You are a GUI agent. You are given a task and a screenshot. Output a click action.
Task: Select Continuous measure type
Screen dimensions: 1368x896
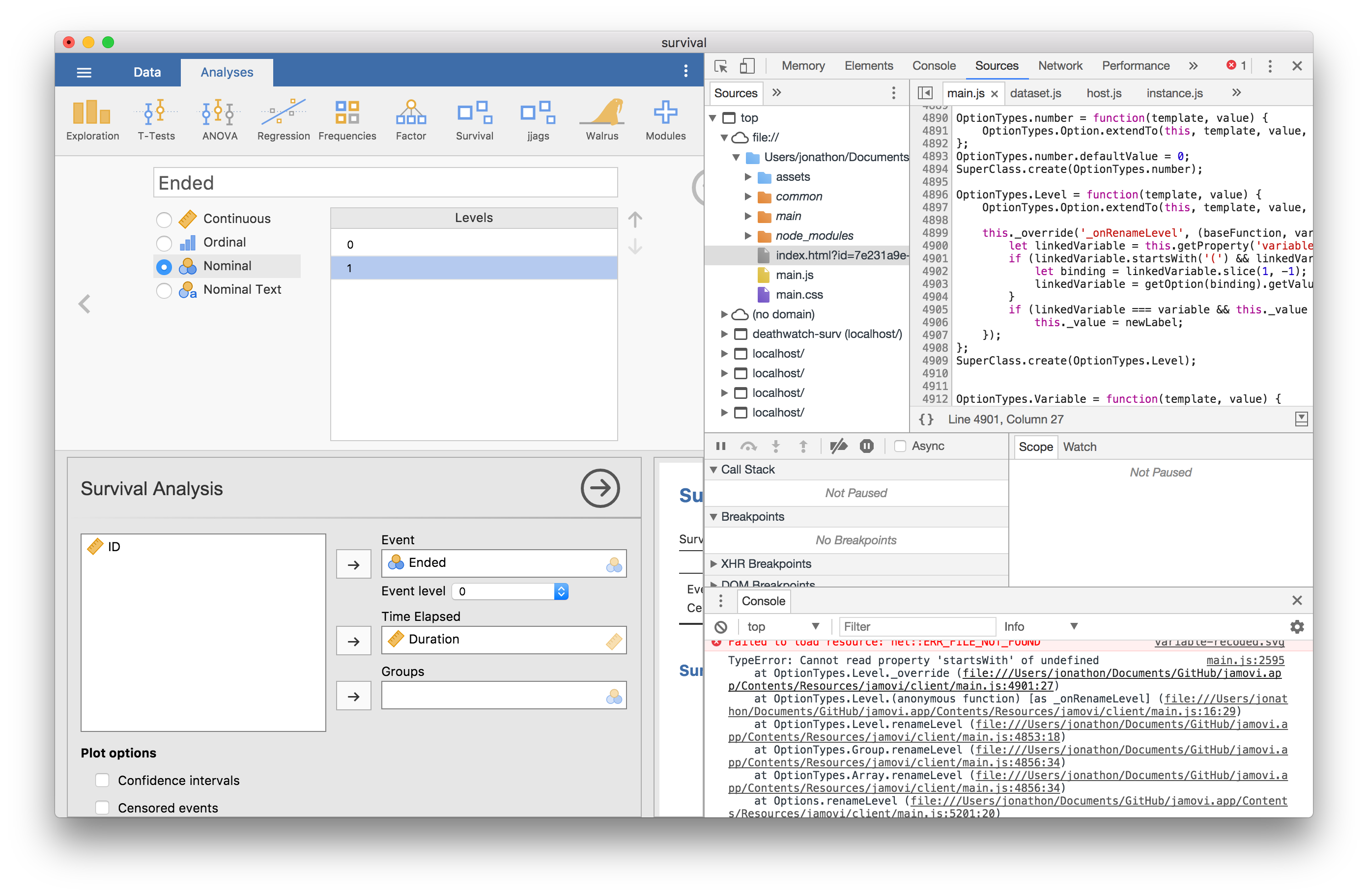164,219
